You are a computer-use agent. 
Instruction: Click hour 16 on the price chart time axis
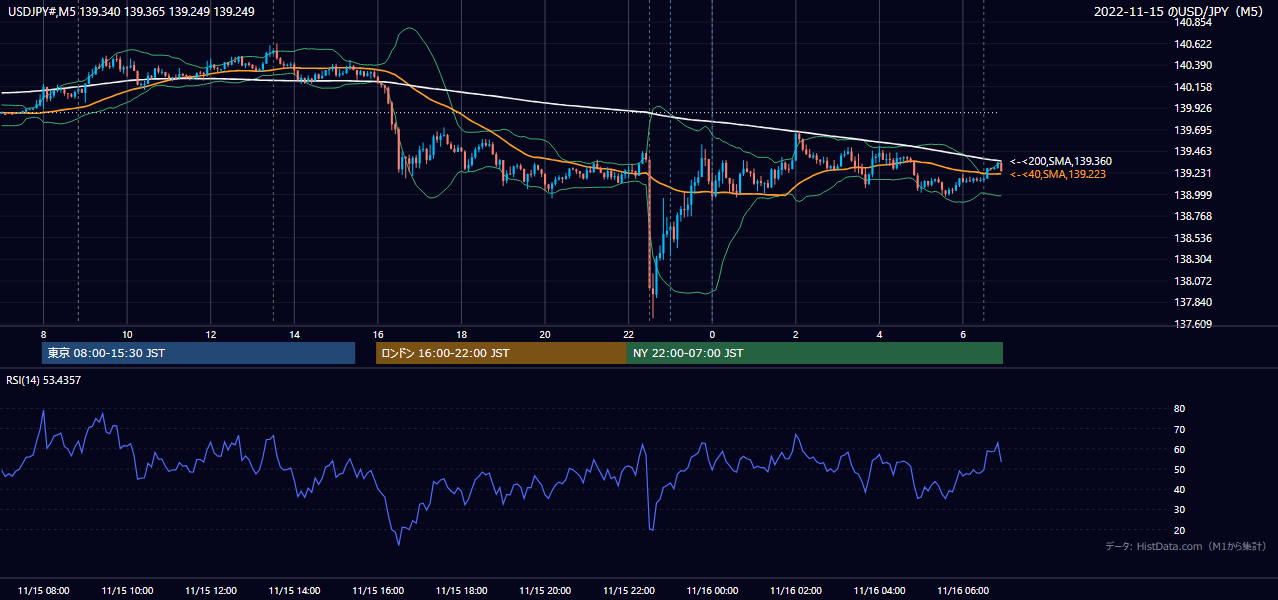tap(377, 334)
